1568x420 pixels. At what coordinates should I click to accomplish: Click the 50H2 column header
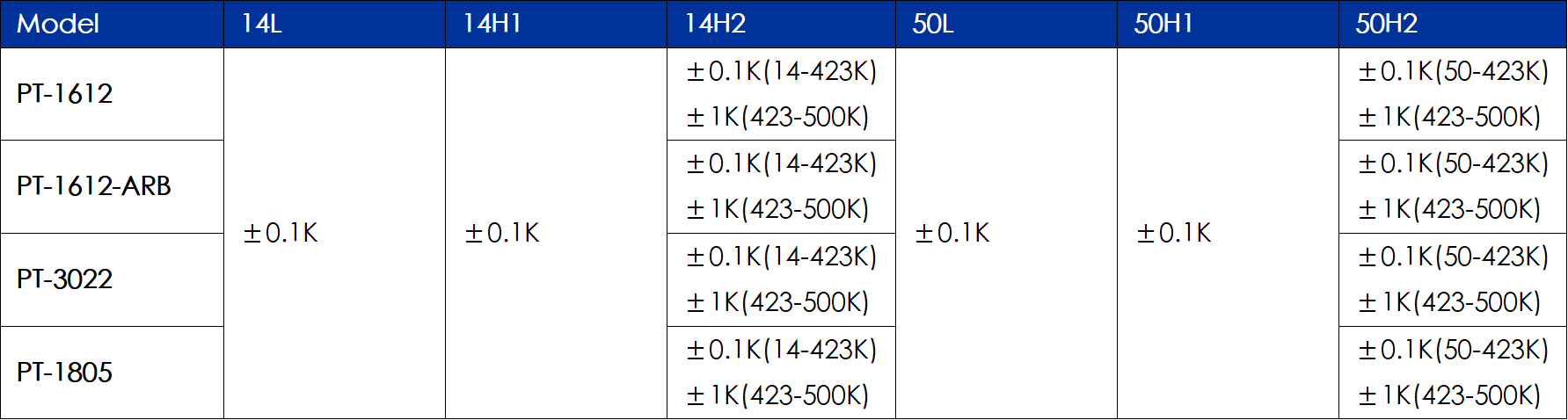(1387, 24)
